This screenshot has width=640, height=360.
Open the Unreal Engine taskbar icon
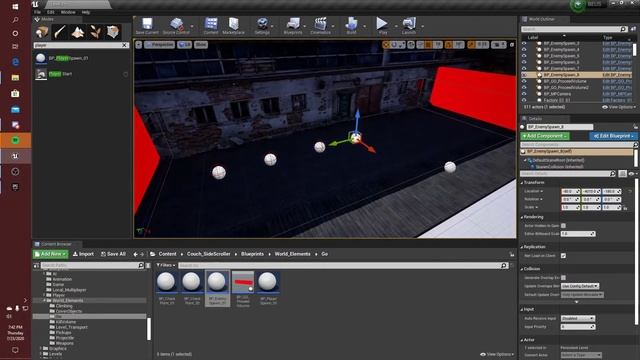click(16, 156)
